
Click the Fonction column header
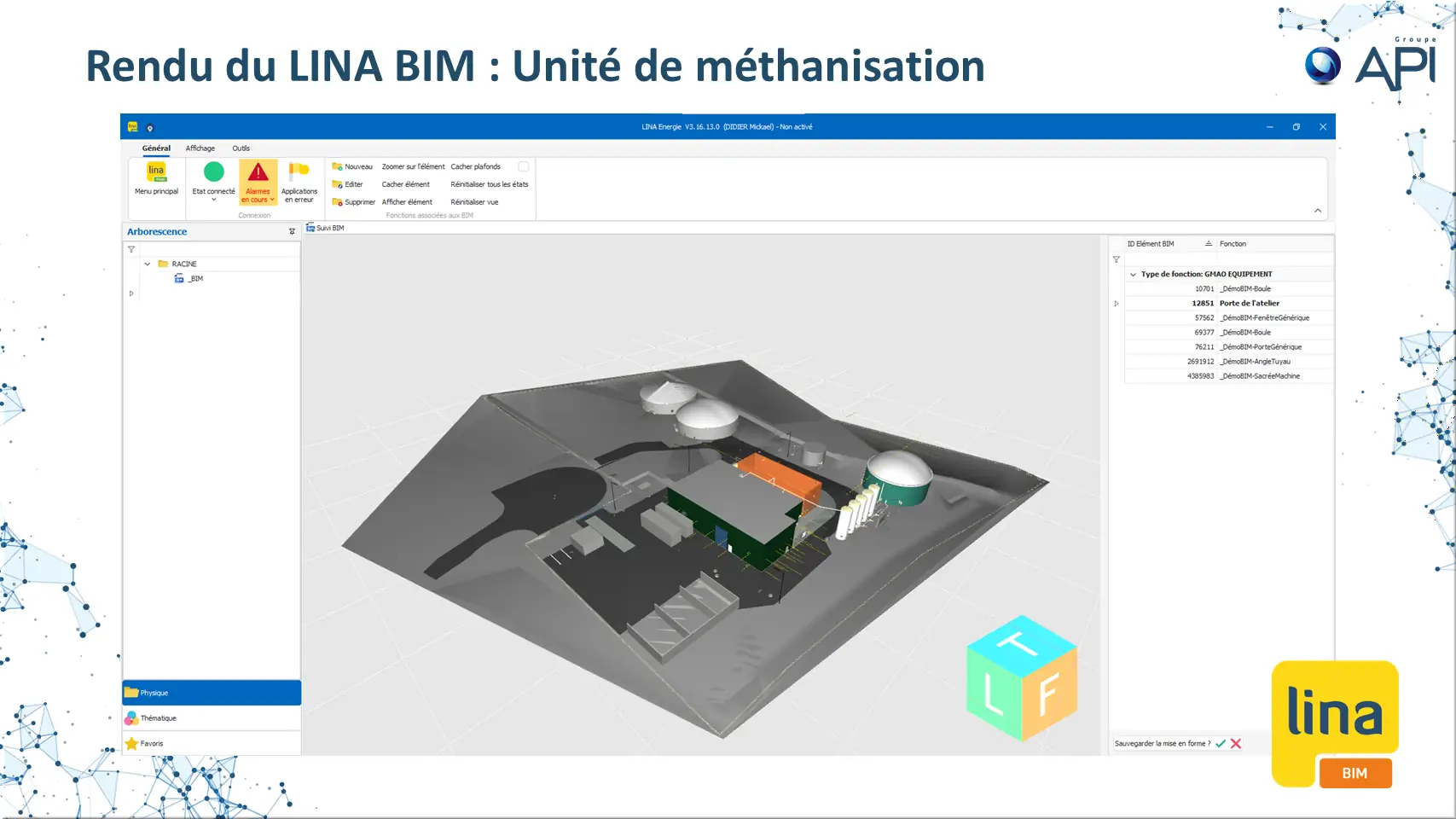point(1274,244)
